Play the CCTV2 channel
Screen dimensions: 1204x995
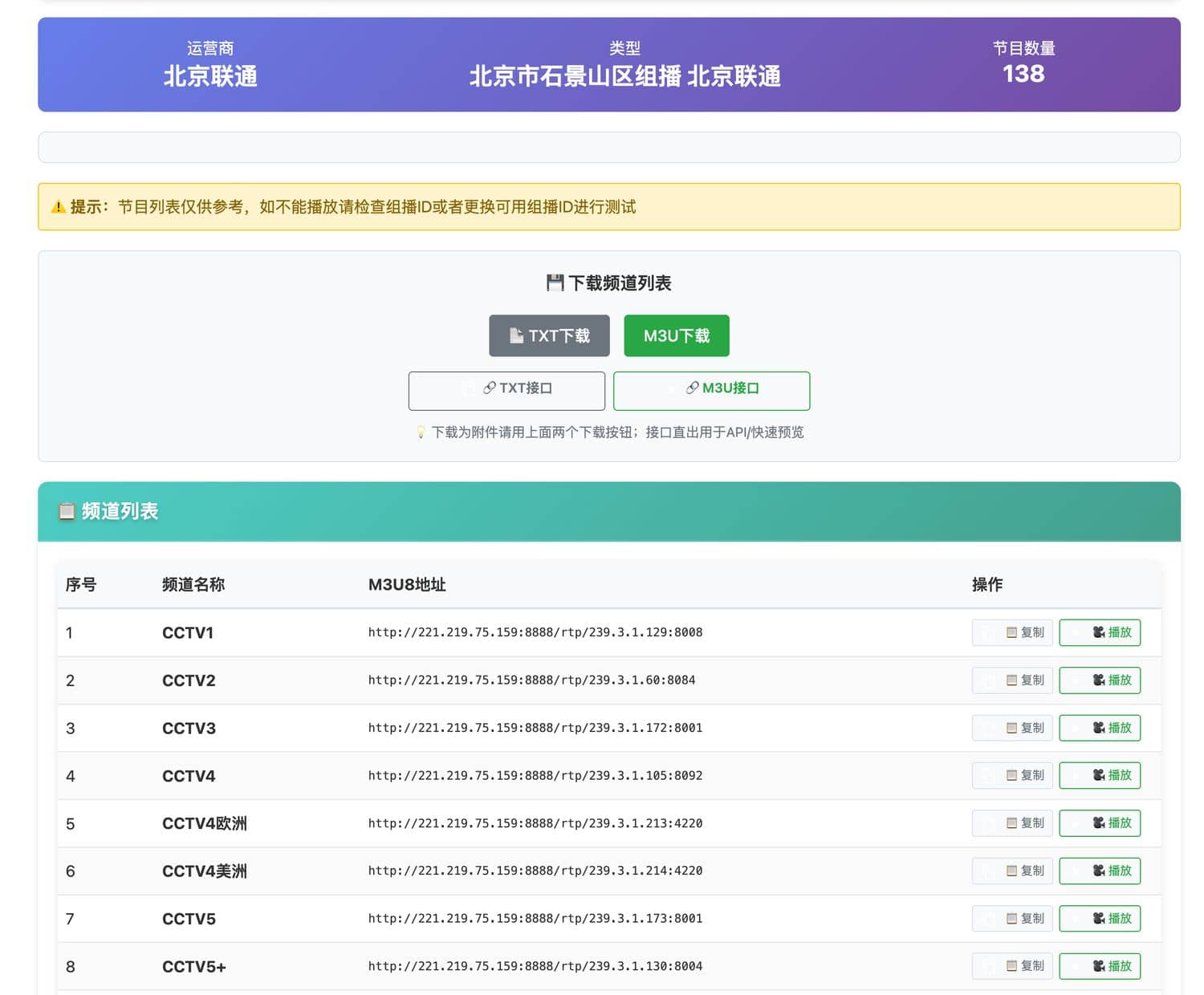tap(1100, 680)
